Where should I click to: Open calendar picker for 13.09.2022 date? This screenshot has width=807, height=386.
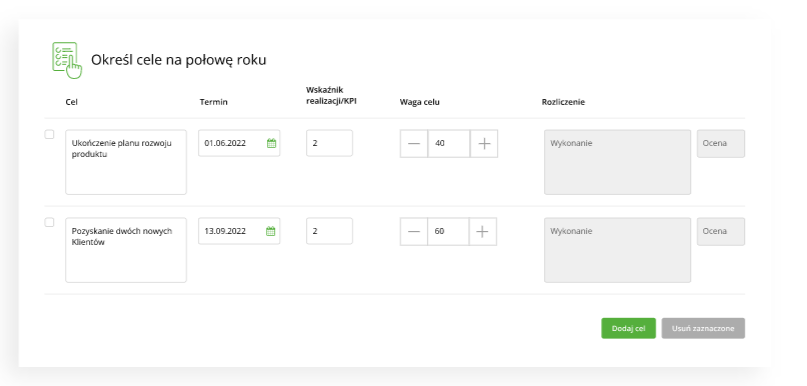pyautogui.click(x=271, y=231)
